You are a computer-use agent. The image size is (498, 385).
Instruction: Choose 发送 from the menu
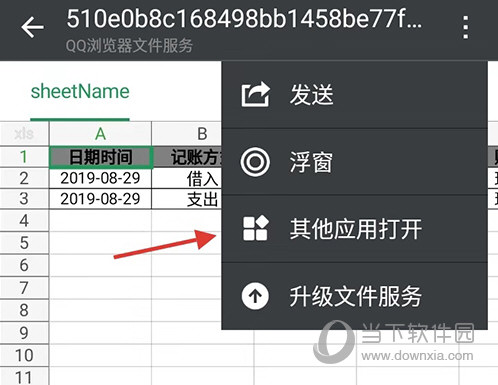click(355, 95)
